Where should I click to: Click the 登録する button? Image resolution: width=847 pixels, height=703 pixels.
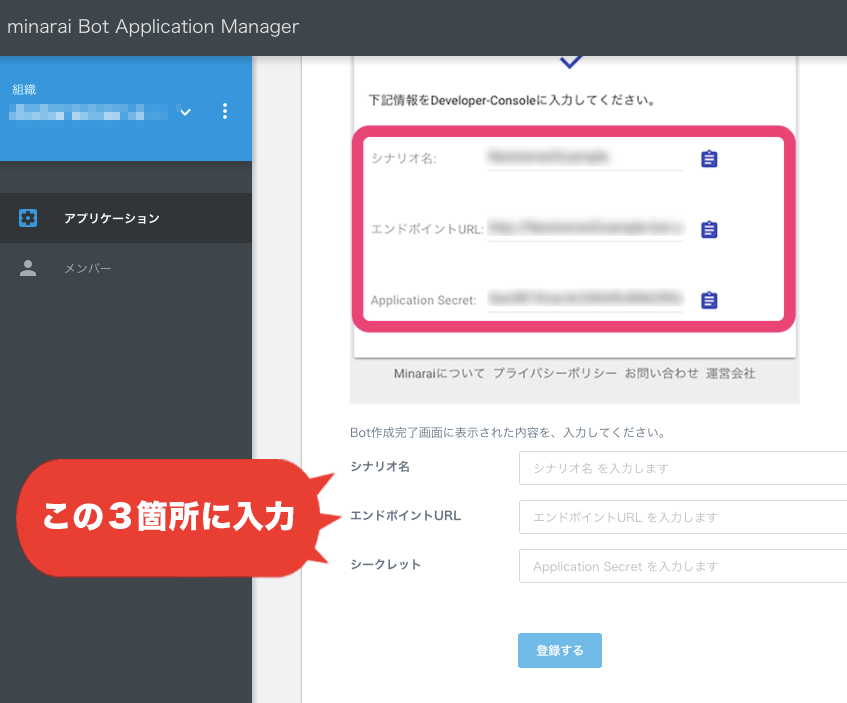tap(560, 650)
